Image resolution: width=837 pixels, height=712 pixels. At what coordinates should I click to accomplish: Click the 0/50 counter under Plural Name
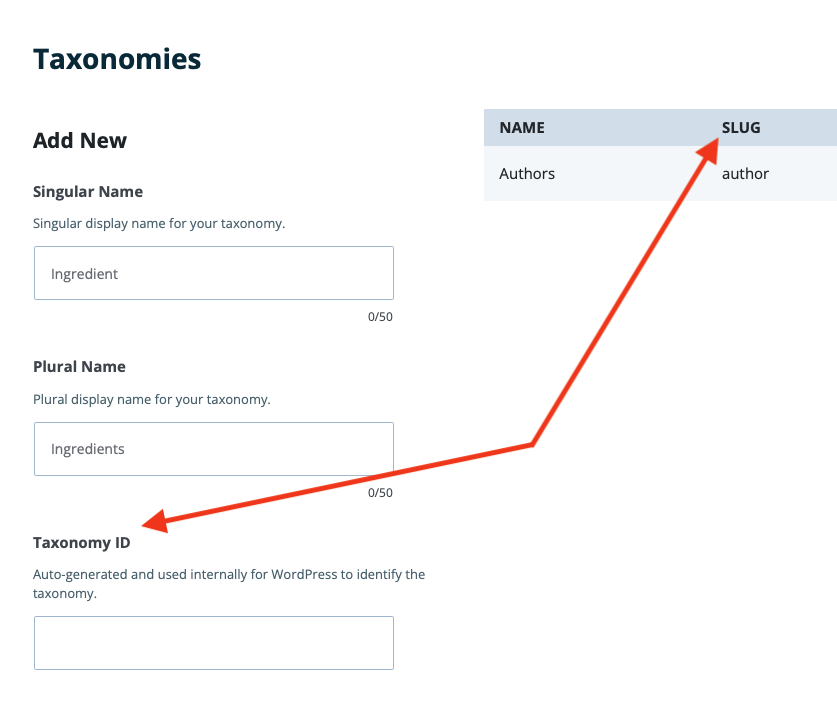point(381,492)
